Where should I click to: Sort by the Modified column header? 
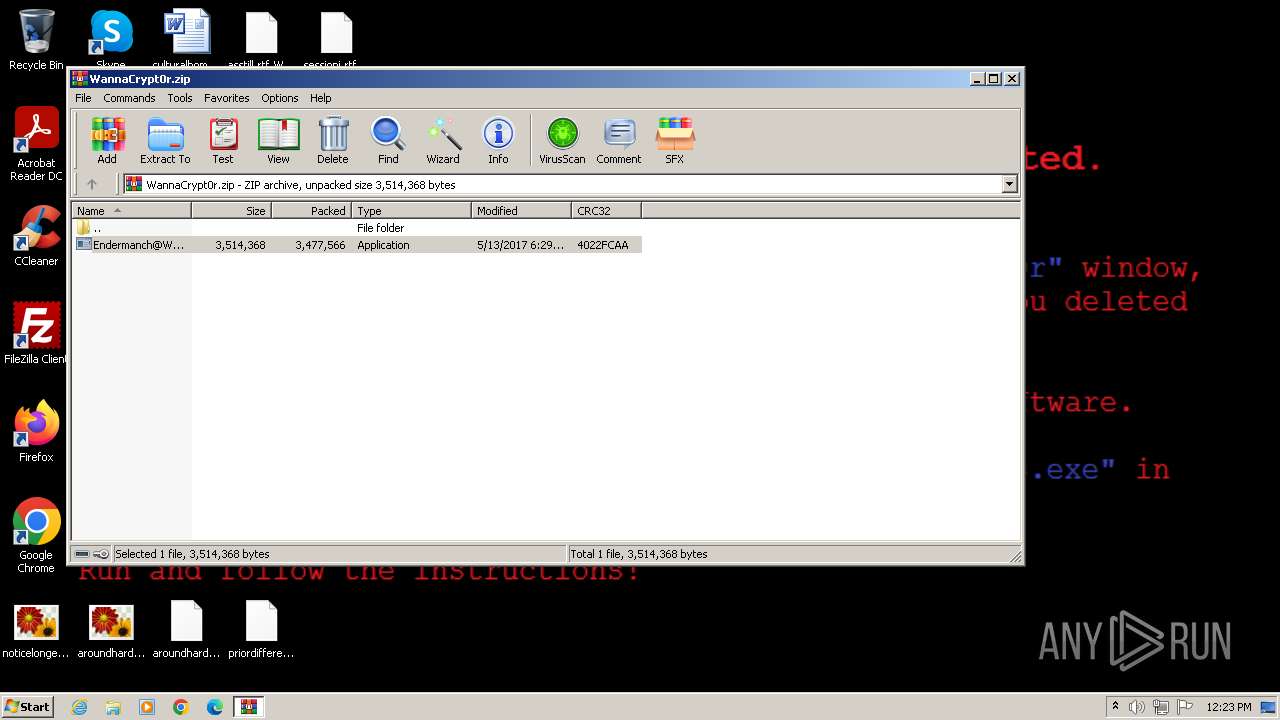click(x=521, y=211)
